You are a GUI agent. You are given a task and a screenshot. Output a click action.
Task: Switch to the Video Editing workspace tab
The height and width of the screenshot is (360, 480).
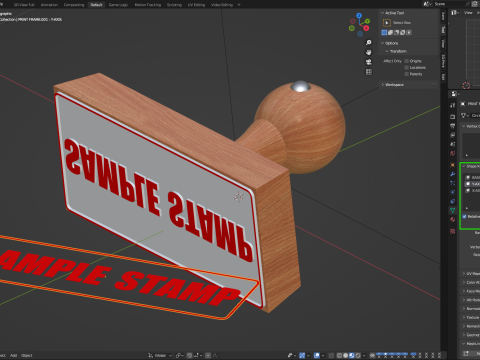(222, 5)
